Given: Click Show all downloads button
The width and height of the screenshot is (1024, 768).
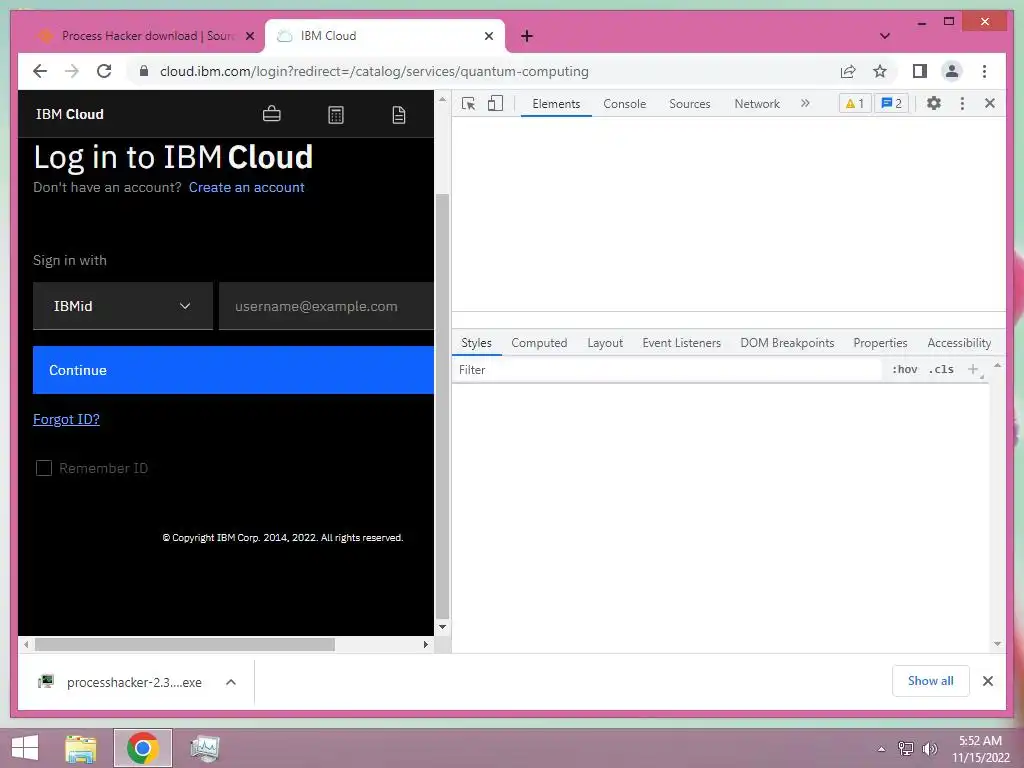Looking at the screenshot, I should [x=930, y=681].
